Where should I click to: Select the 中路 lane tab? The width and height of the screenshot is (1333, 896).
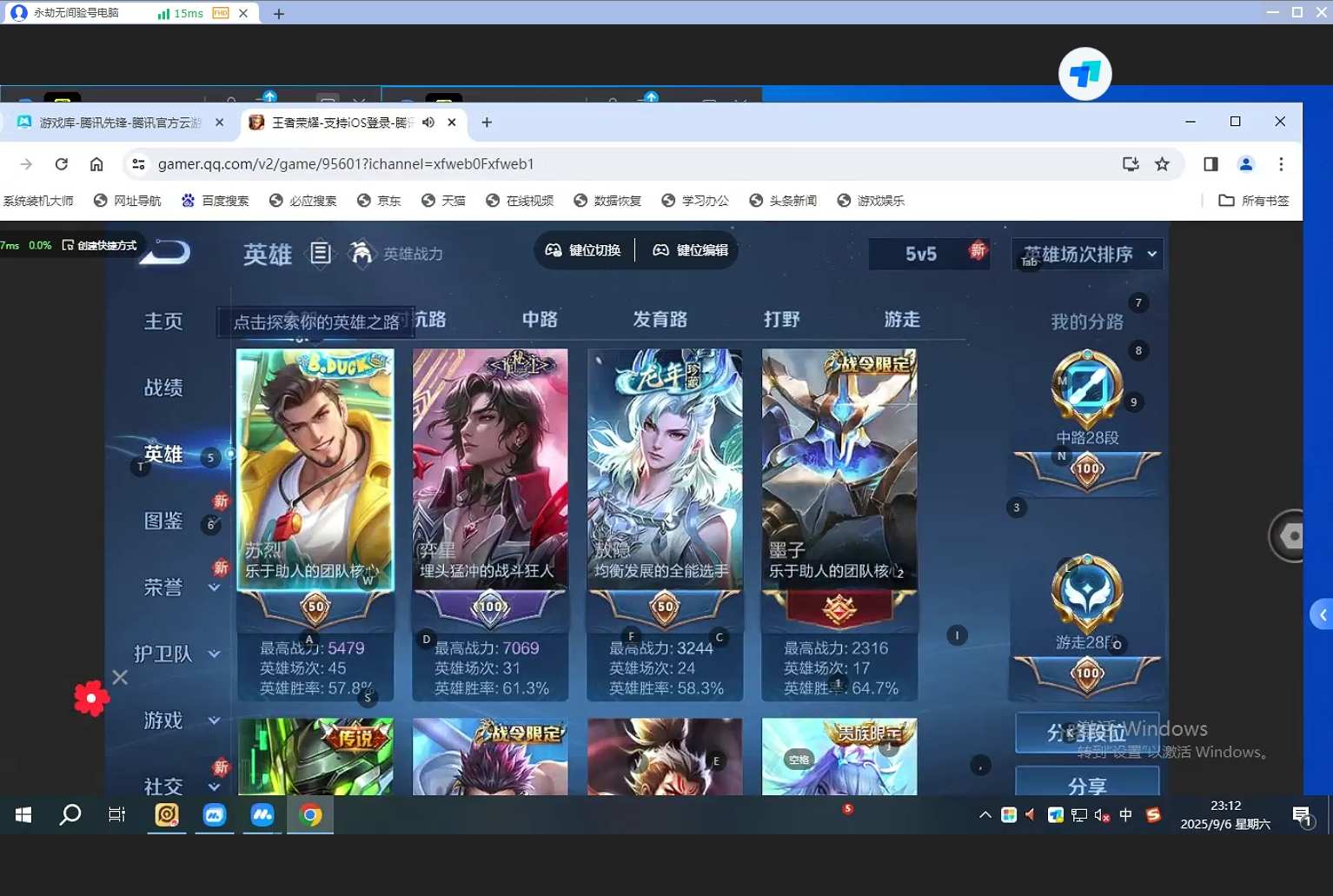click(x=540, y=319)
